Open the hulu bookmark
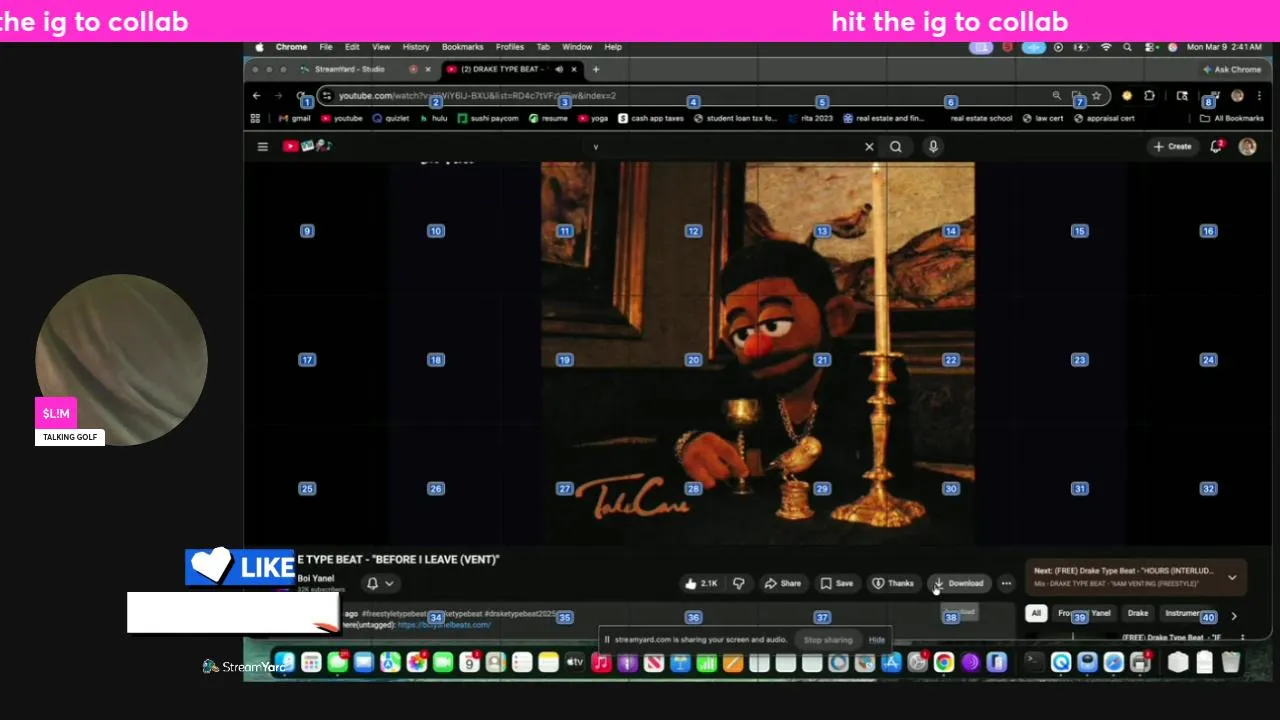 click(x=433, y=118)
